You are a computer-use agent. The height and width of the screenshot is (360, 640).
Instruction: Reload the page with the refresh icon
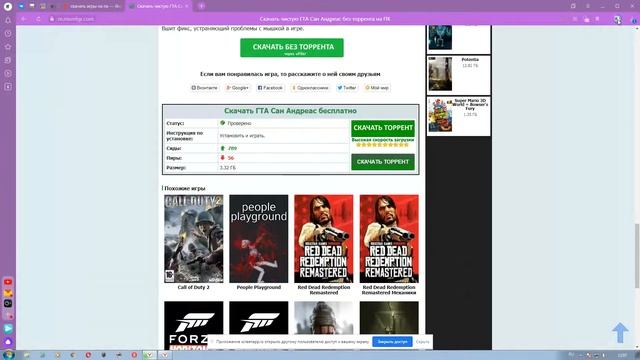coord(38,19)
